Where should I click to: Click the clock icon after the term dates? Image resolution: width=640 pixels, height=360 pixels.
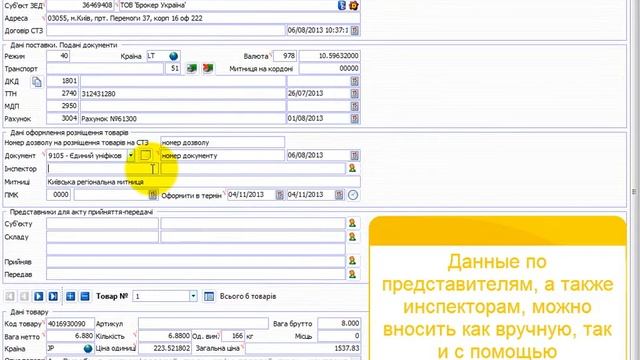click(x=353, y=195)
